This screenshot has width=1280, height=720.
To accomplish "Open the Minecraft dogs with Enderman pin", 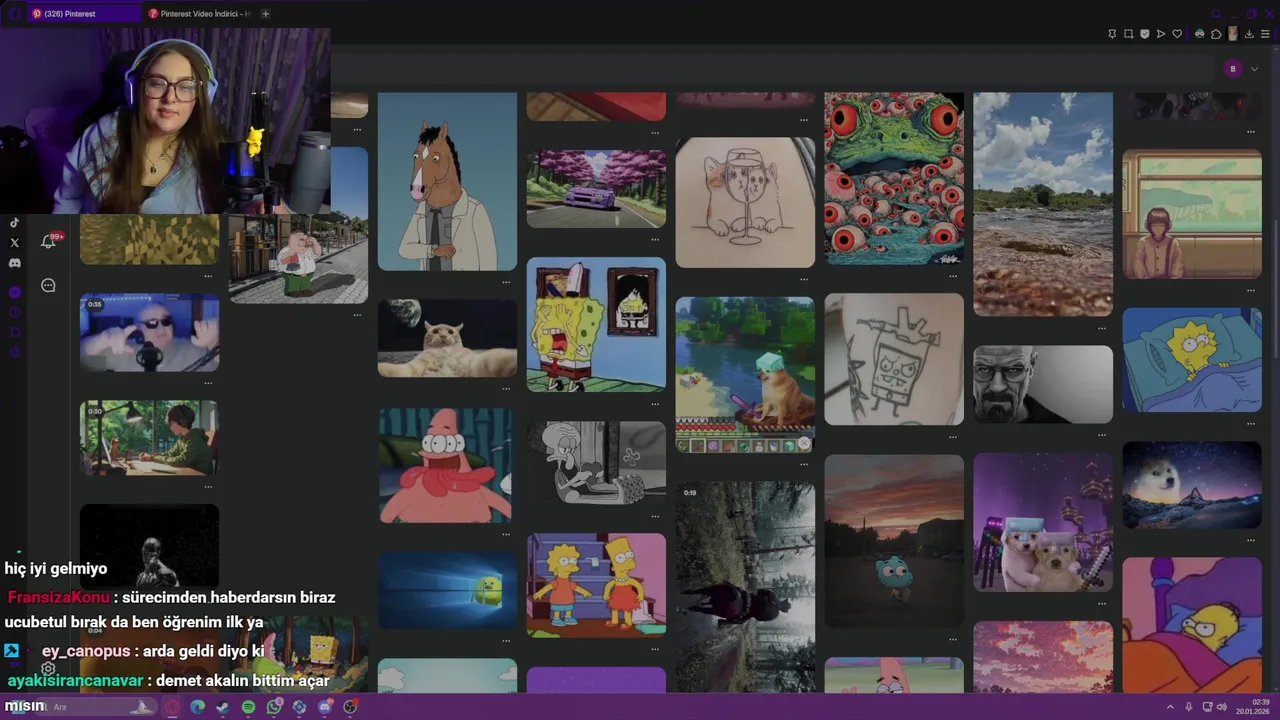I will pyautogui.click(x=1043, y=522).
